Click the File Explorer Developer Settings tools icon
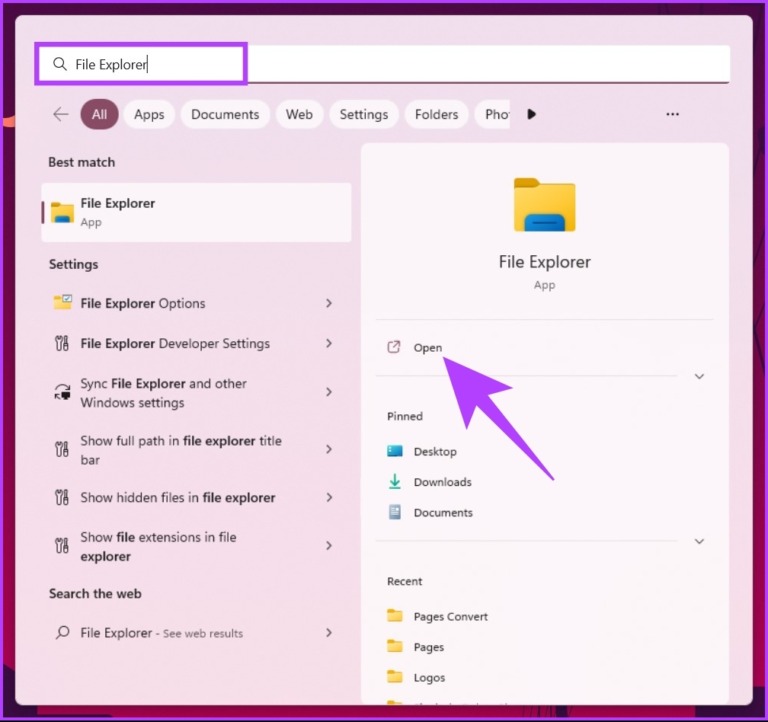This screenshot has width=768, height=722. coord(62,343)
